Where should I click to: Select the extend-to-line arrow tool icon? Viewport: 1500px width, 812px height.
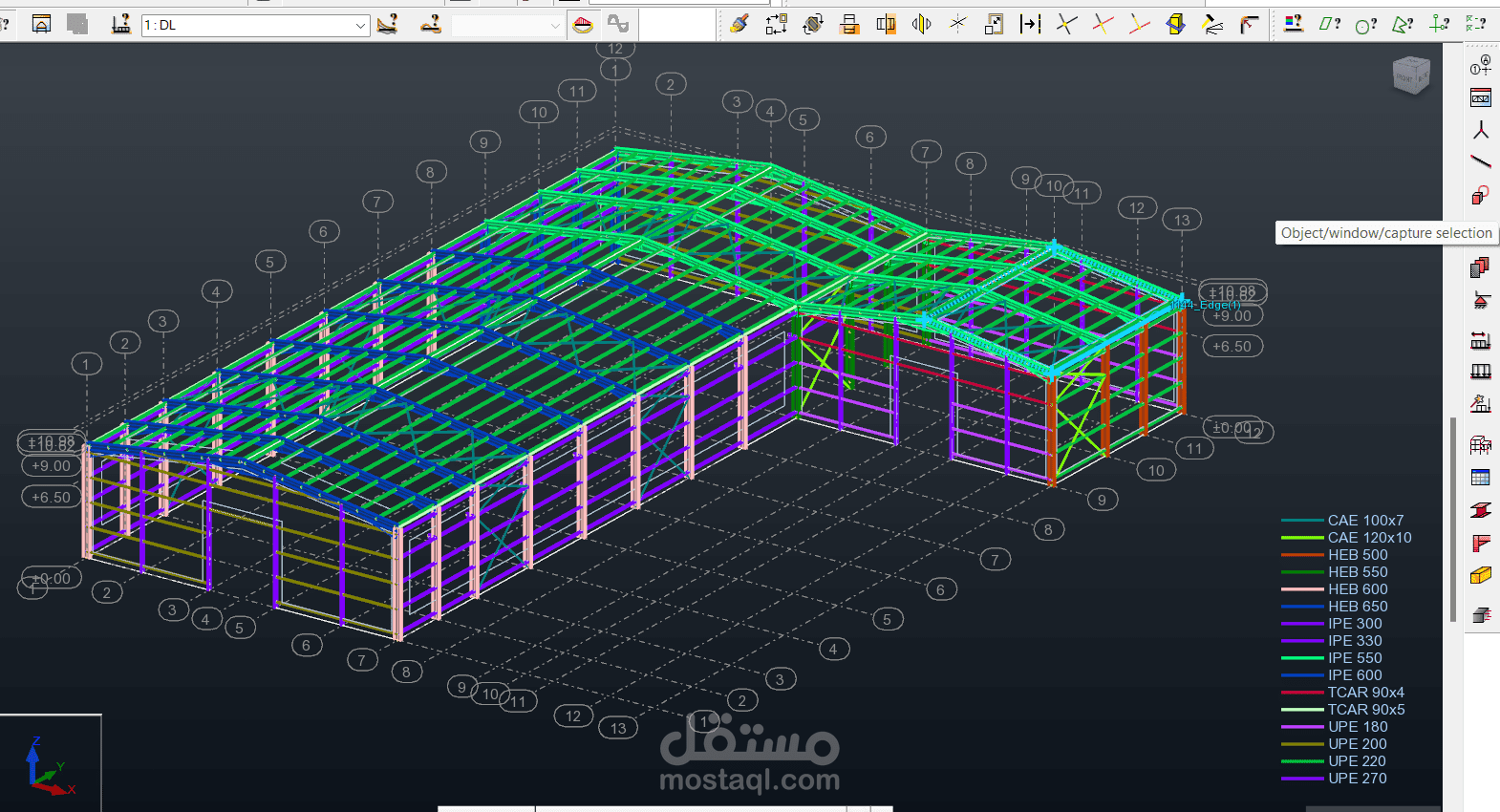1030,24
